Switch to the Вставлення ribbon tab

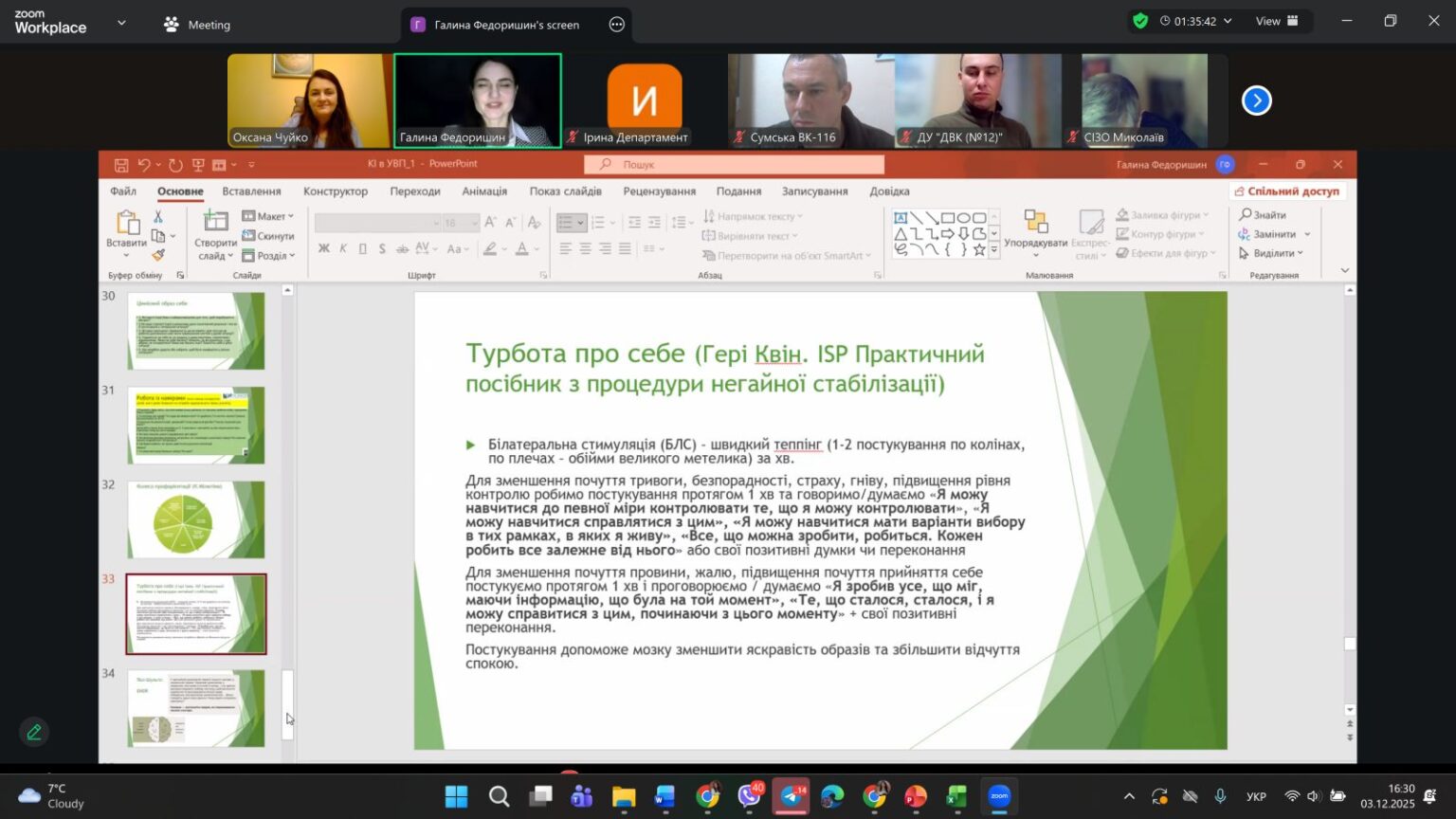coord(251,191)
